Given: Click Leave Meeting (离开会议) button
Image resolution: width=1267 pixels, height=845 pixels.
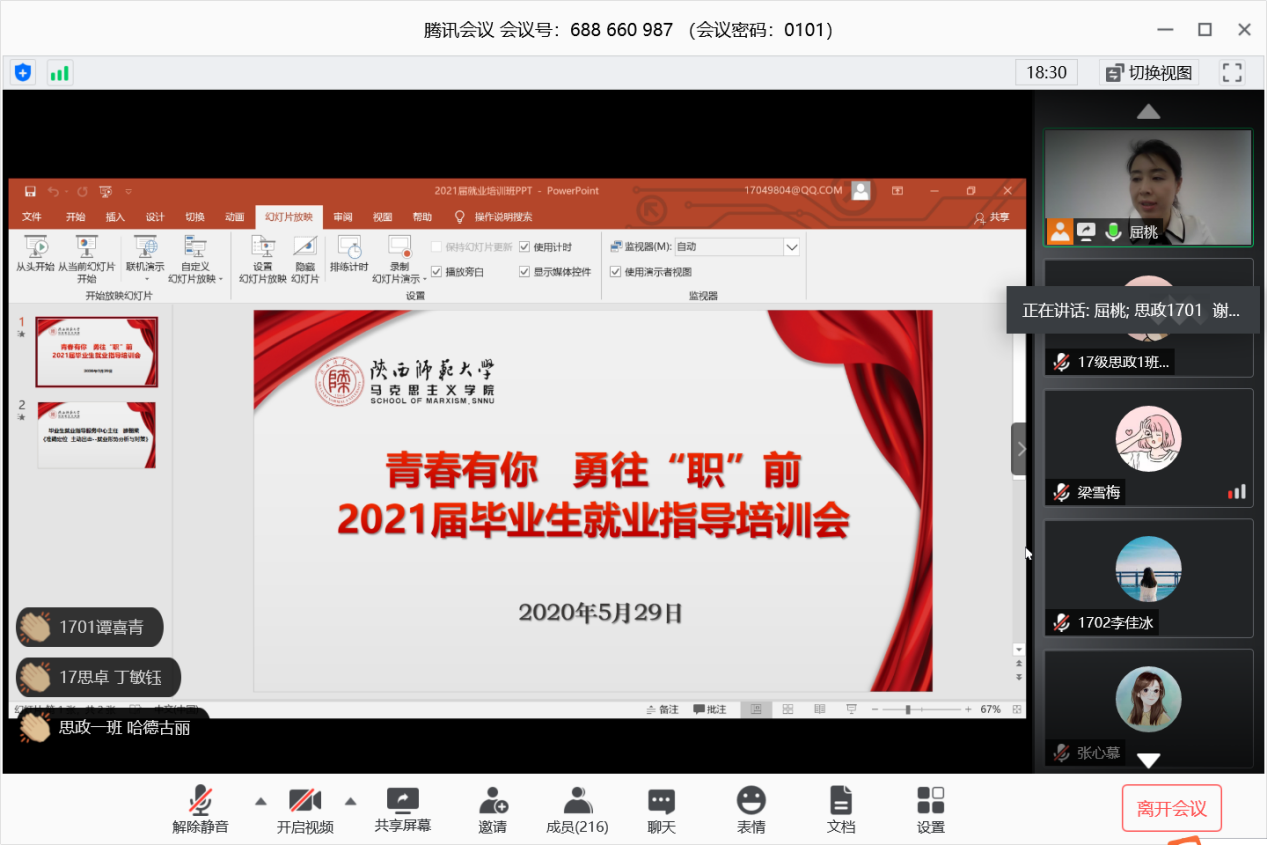Looking at the screenshot, I should 1172,809.
